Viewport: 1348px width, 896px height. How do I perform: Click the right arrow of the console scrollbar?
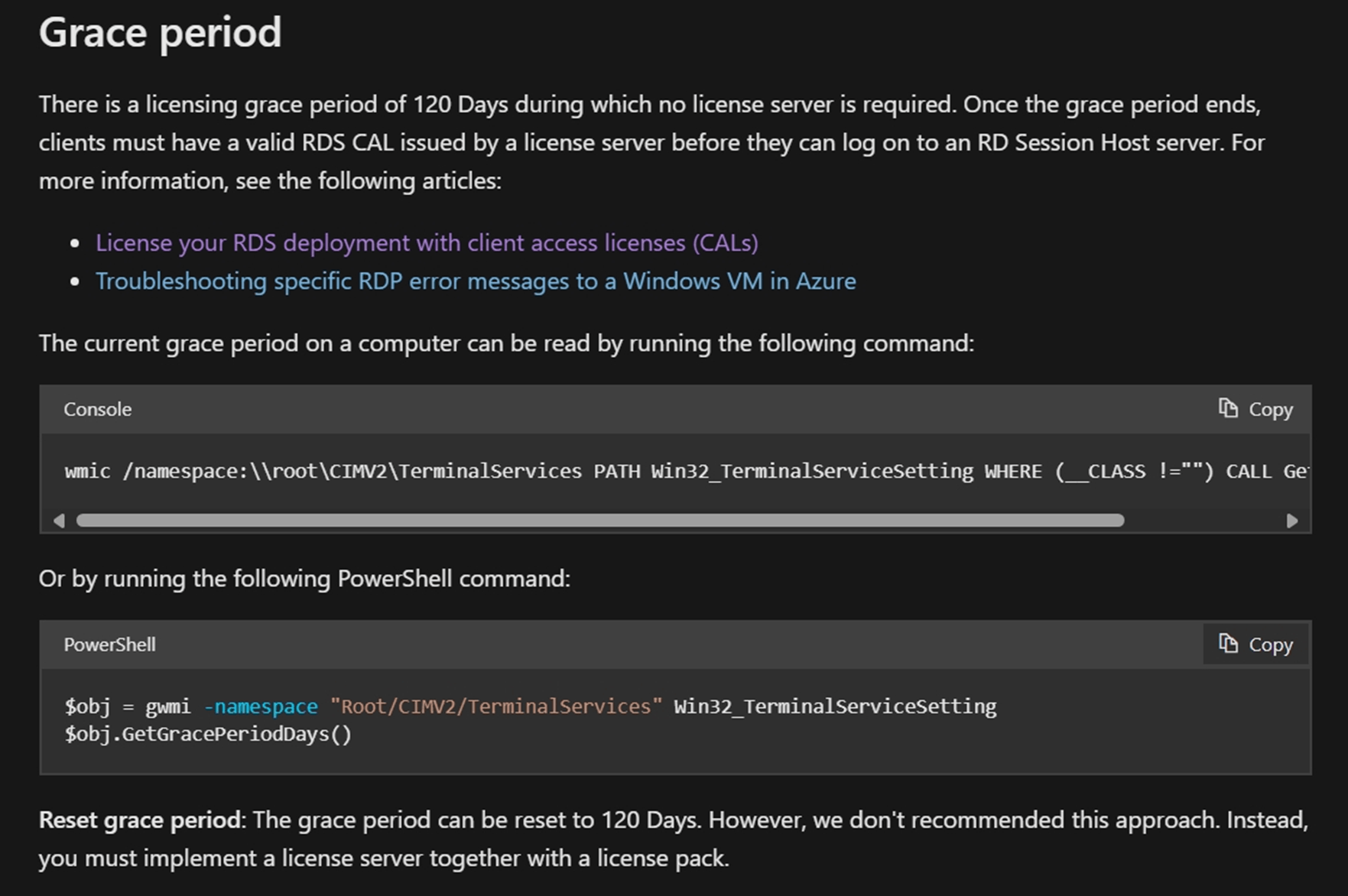click(x=1292, y=521)
